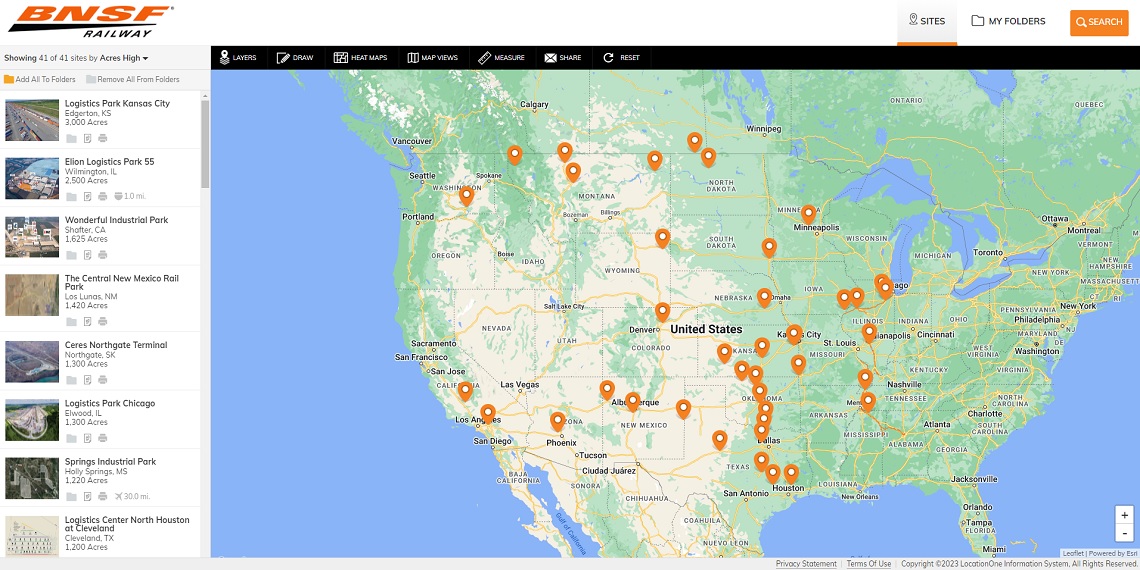Screen dimensions: 1140x570
Task: Add Logistics Park Kansas City to folder
Action: pos(71,138)
